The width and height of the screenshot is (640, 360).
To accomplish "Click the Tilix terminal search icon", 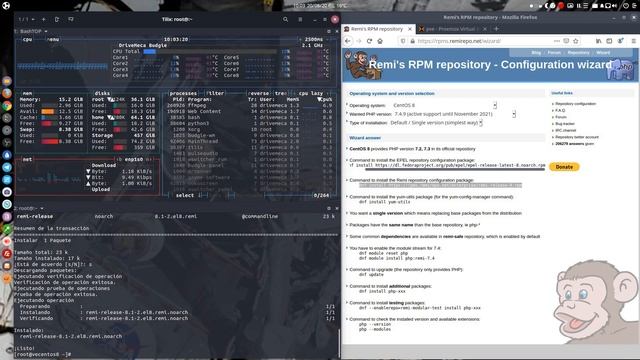I will click(x=285, y=19).
